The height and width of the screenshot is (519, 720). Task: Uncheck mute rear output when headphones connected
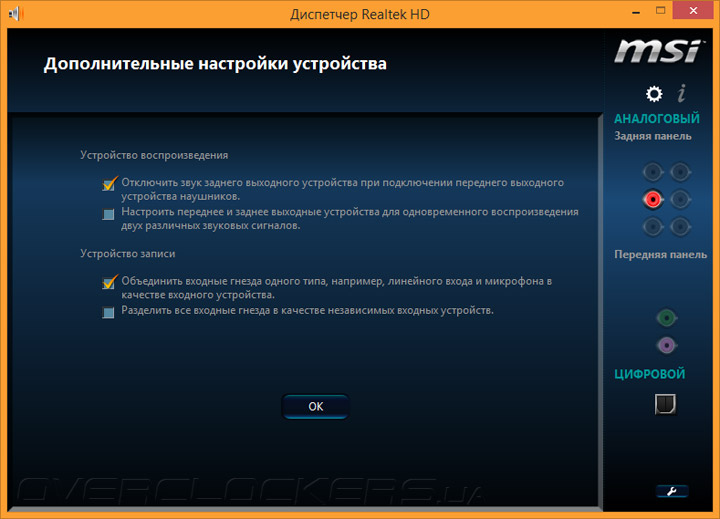[109, 184]
